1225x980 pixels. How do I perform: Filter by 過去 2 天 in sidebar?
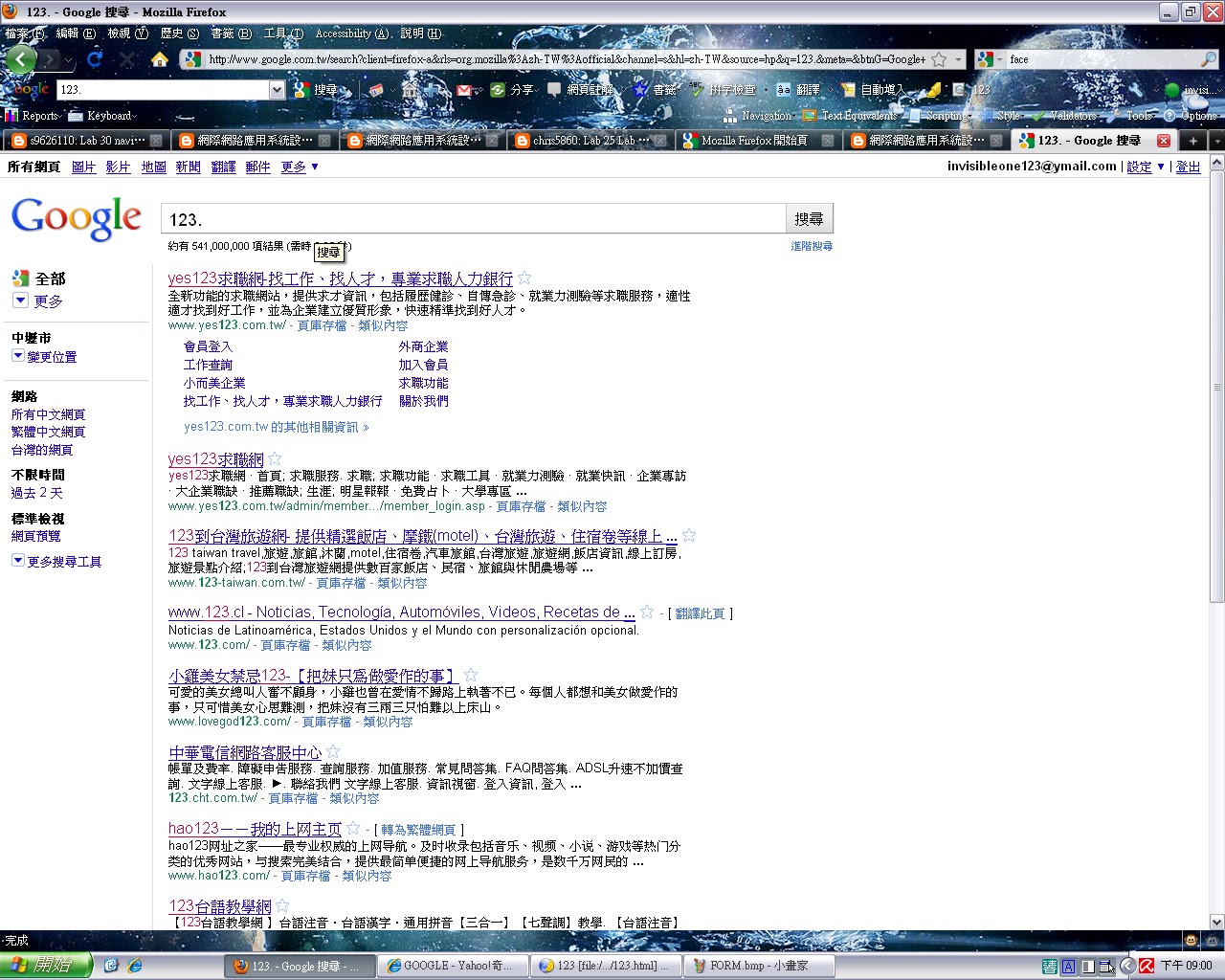[37, 493]
